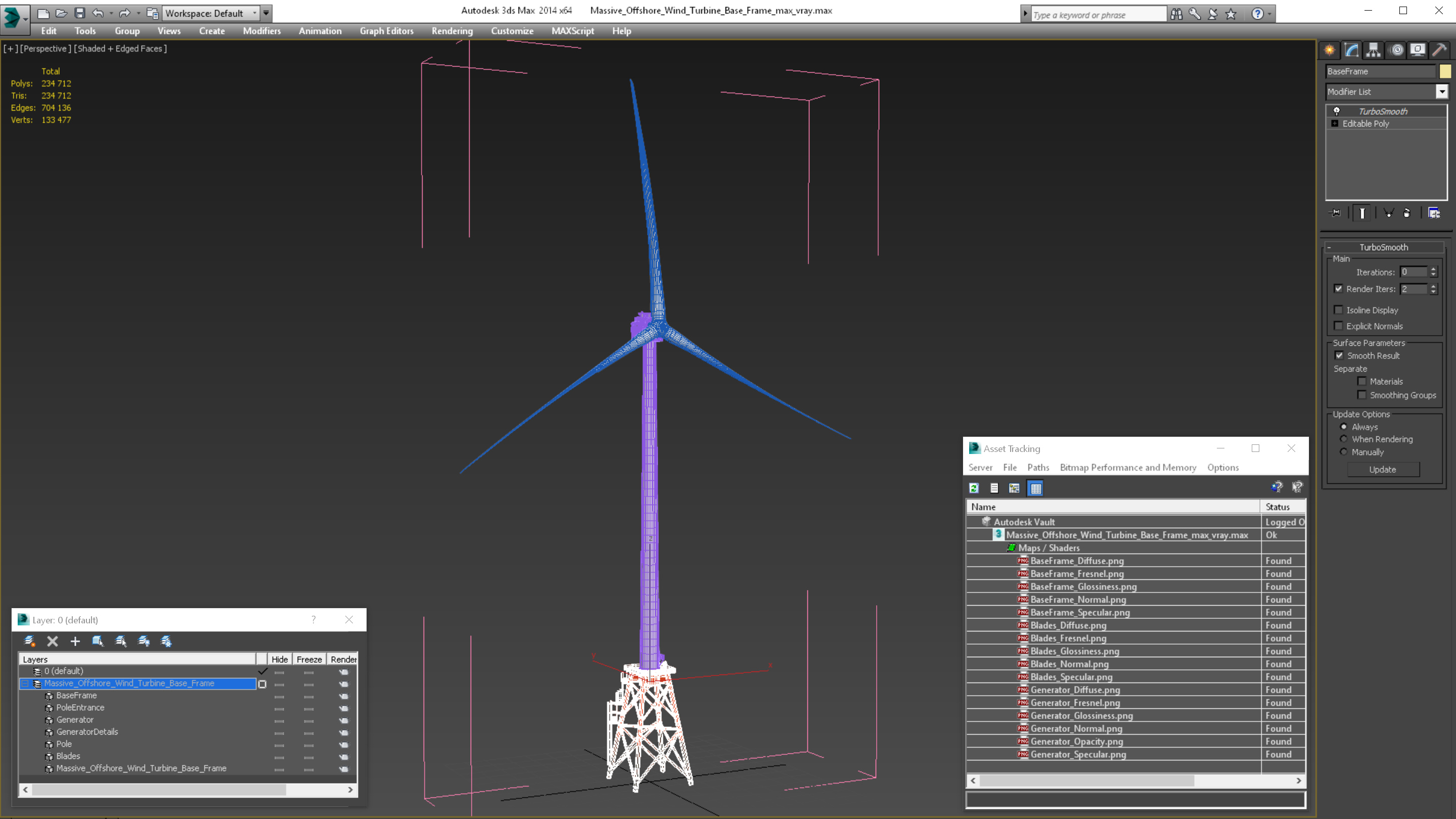
Task: Open the Utilities hammer panel tab
Action: pos(1439,51)
